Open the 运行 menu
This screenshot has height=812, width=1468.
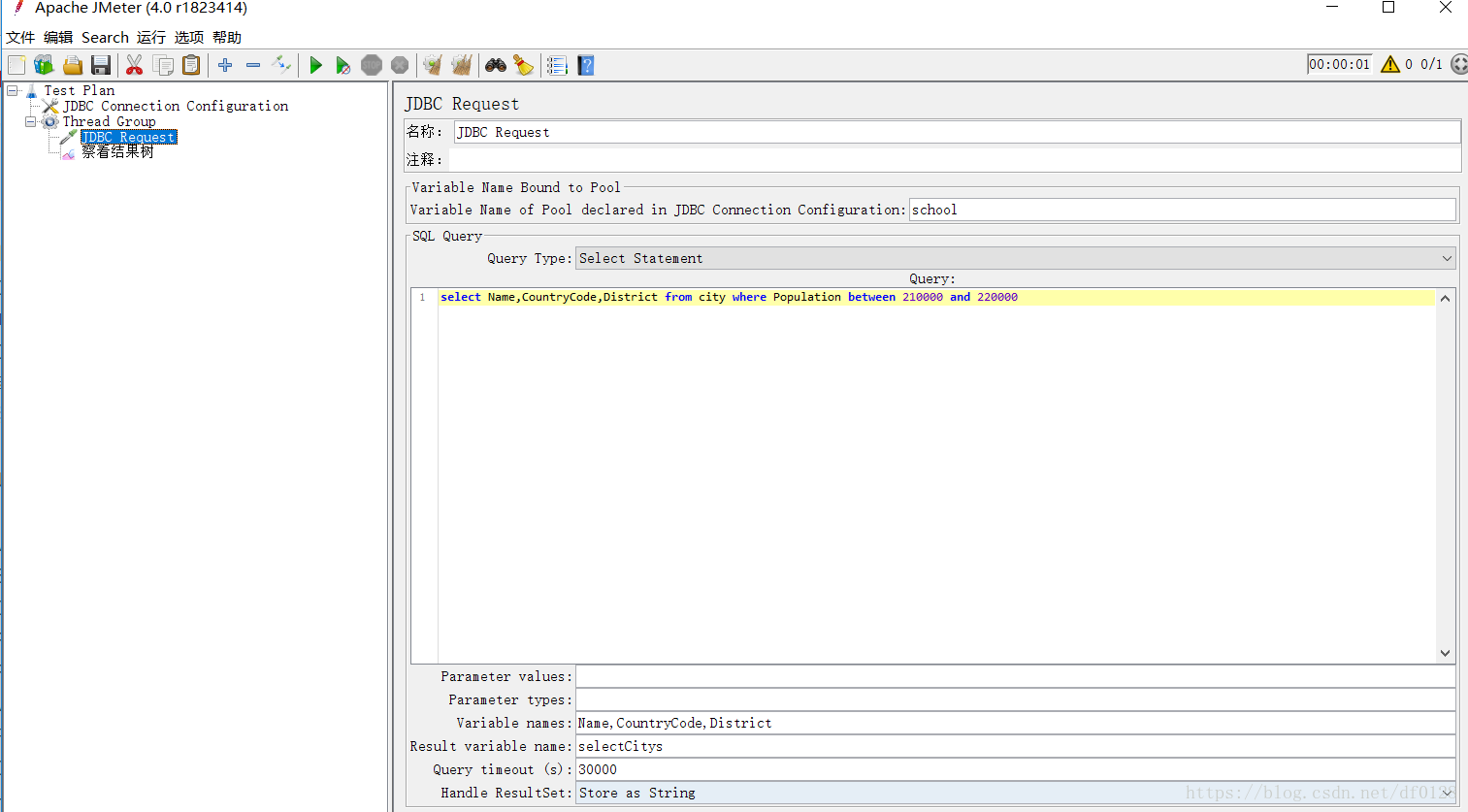[x=151, y=37]
